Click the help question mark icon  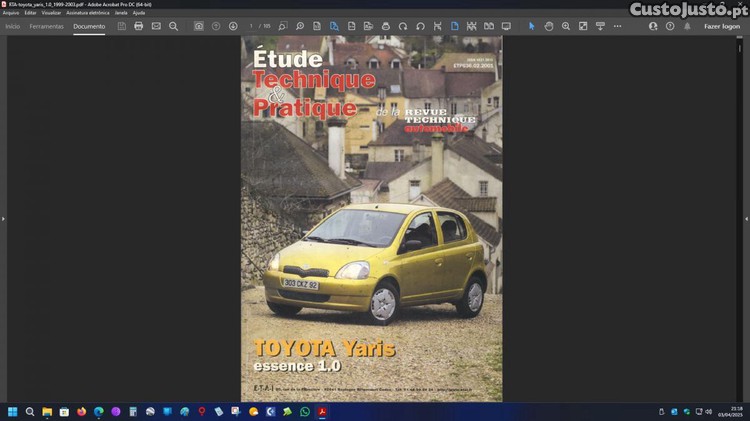point(668,26)
